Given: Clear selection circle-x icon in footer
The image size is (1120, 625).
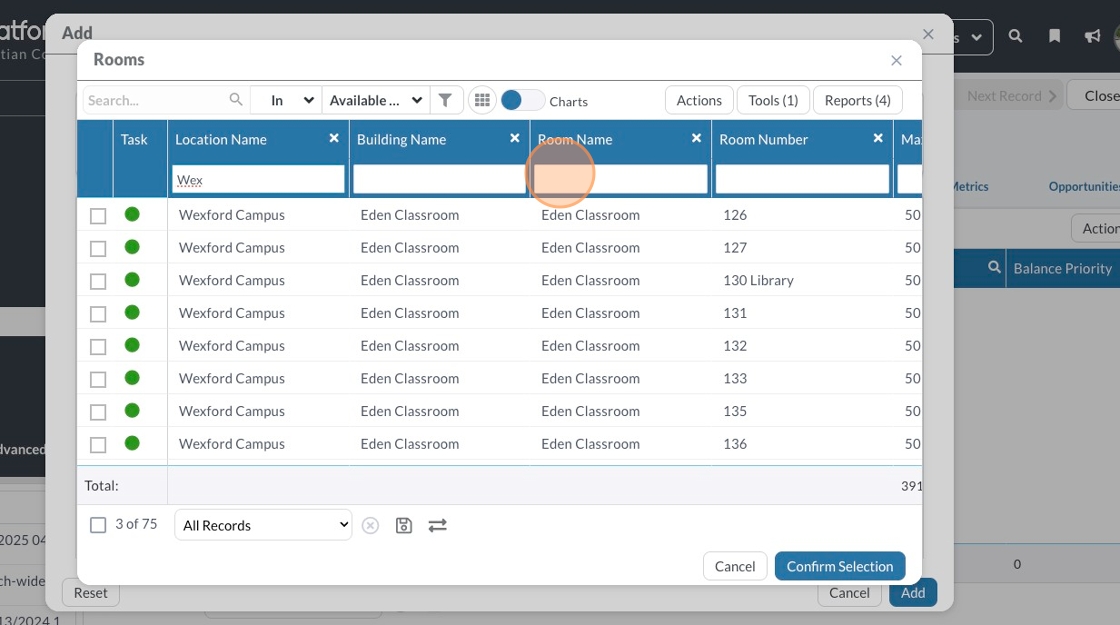Looking at the screenshot, I should [x=370, y=526].
